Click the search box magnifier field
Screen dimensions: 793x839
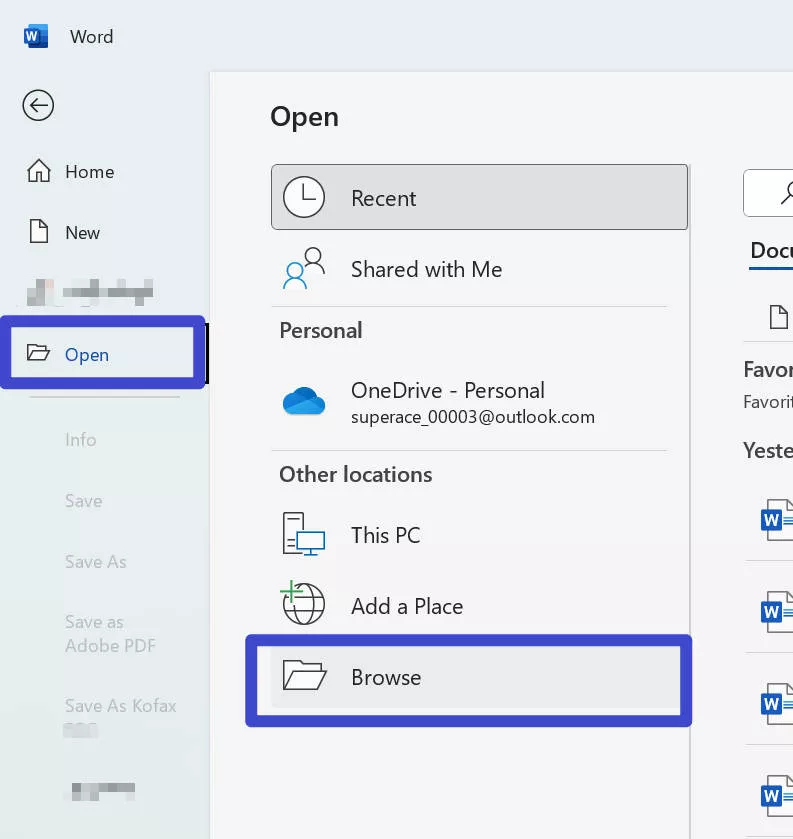pyautogui.click(x=768, y=193)
